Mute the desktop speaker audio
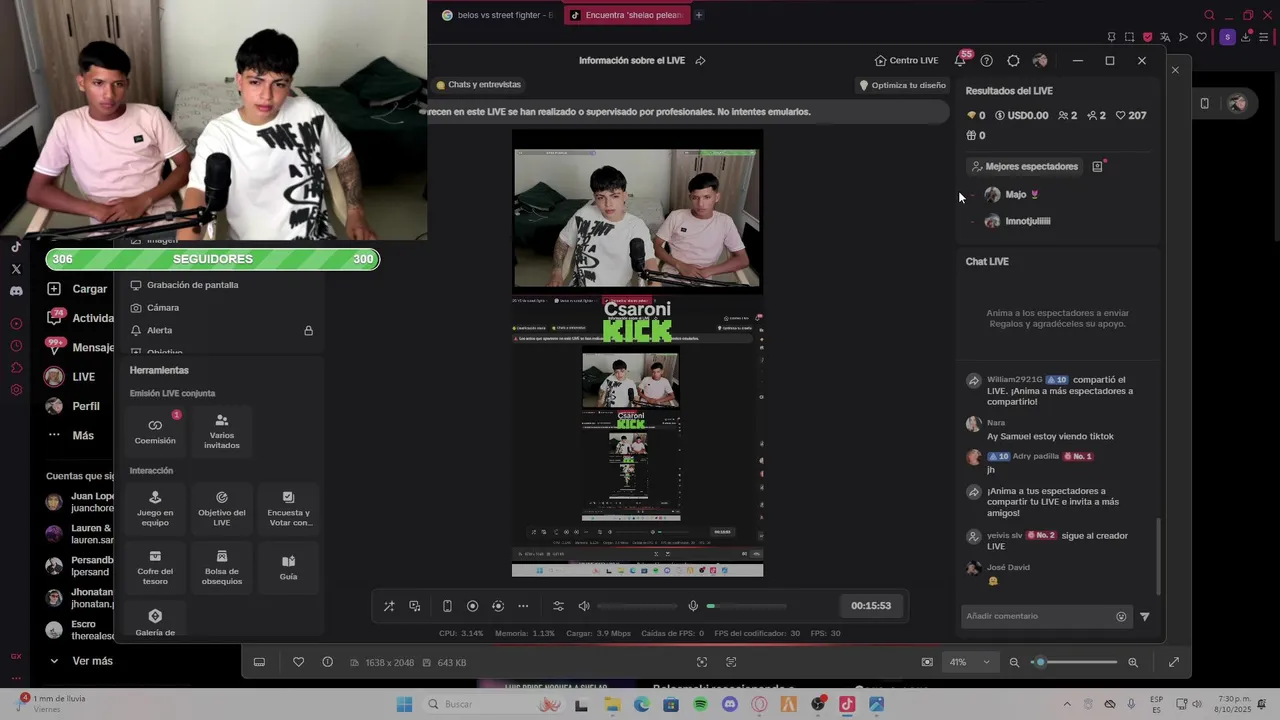This screenshot has height=720, width=1280. tap(584, 606)
